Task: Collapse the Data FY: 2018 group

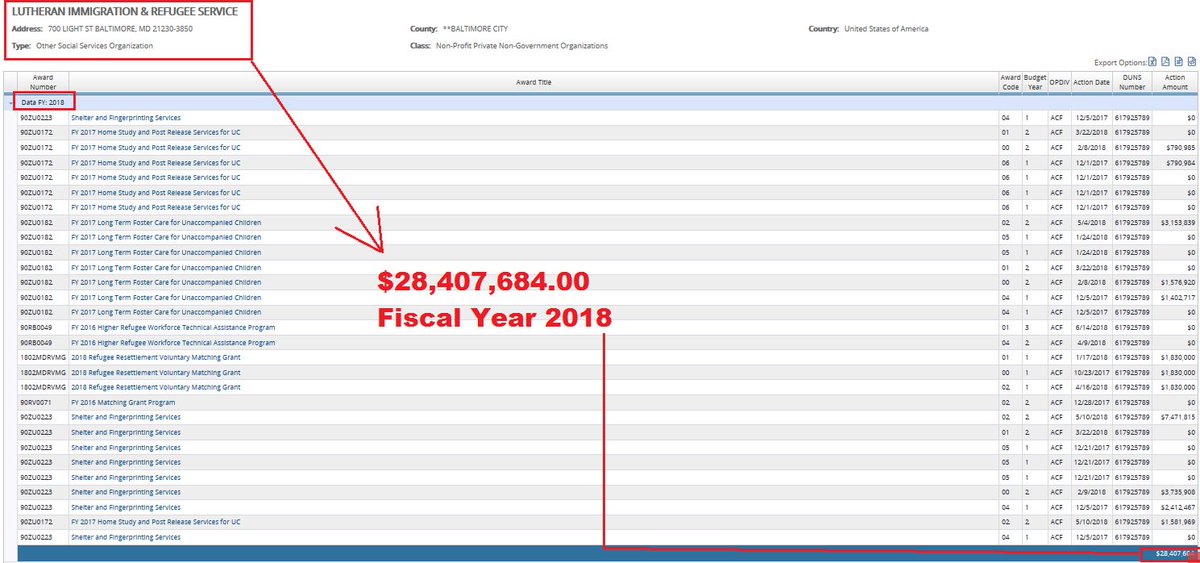Action: (x=12, y=103)
